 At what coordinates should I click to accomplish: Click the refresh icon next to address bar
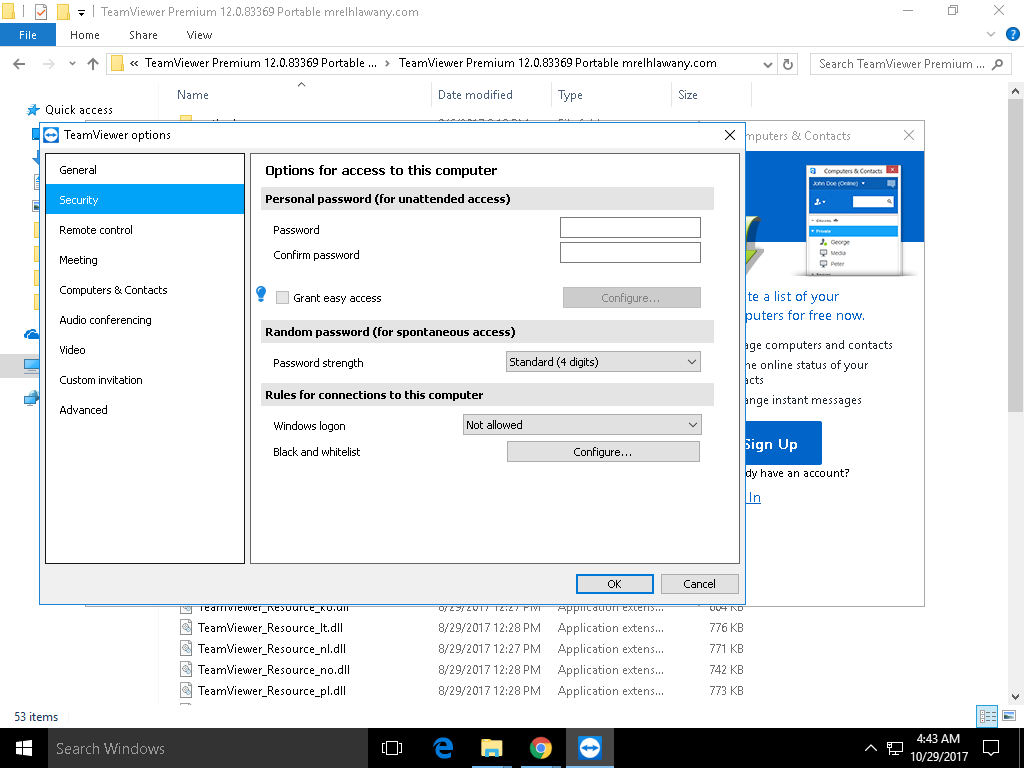click(x=788, y=64)
